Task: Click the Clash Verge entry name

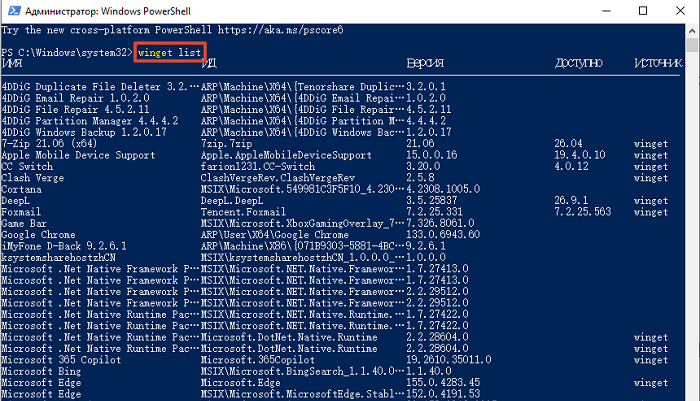Action: pos(33,178)
